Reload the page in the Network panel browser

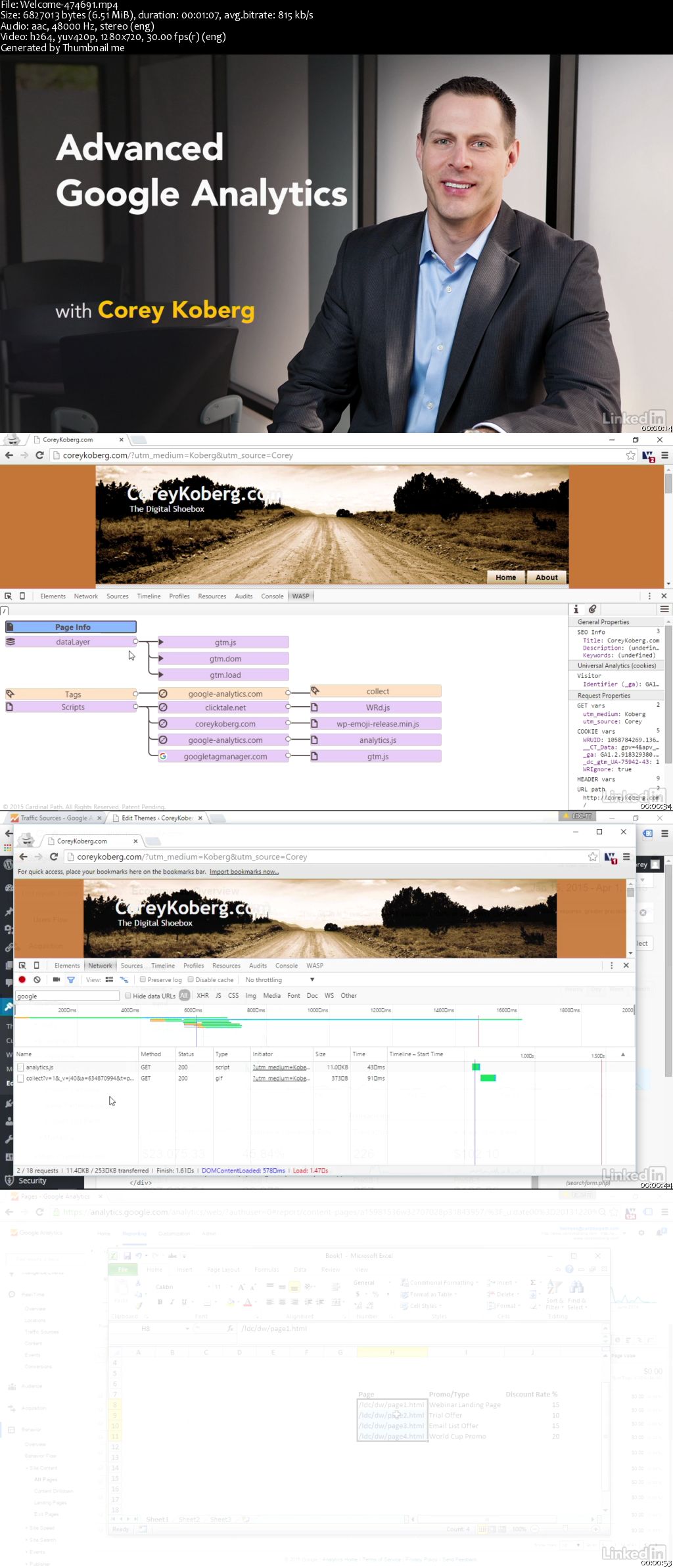[x=54, y=857]
